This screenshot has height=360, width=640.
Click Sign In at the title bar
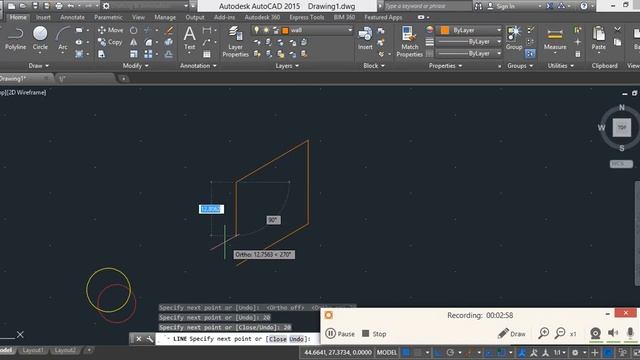tap(502, 6)
